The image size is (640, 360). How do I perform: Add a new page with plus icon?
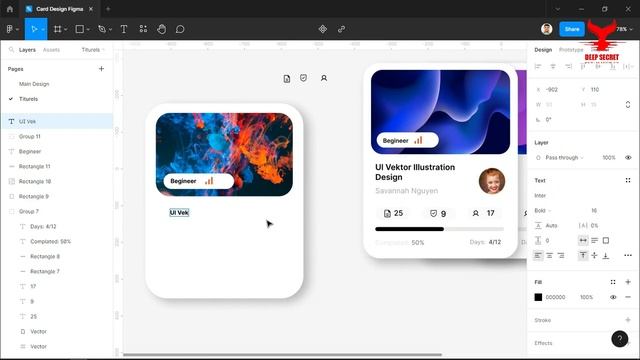101,69
